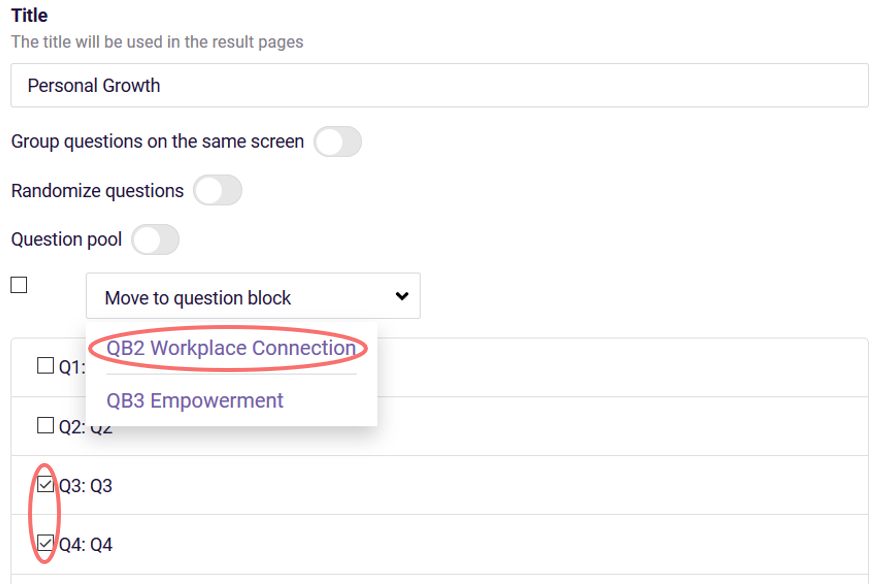Check the Q1 question checkbox
The image size is (880, 588).
[44, 364]
